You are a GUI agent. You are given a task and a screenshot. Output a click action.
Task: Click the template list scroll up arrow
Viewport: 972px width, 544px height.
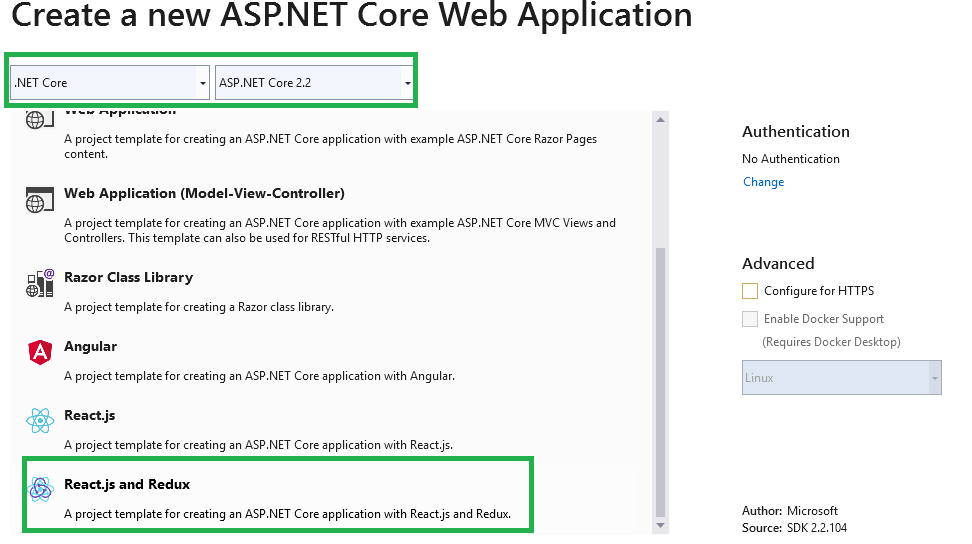(661, 120)
